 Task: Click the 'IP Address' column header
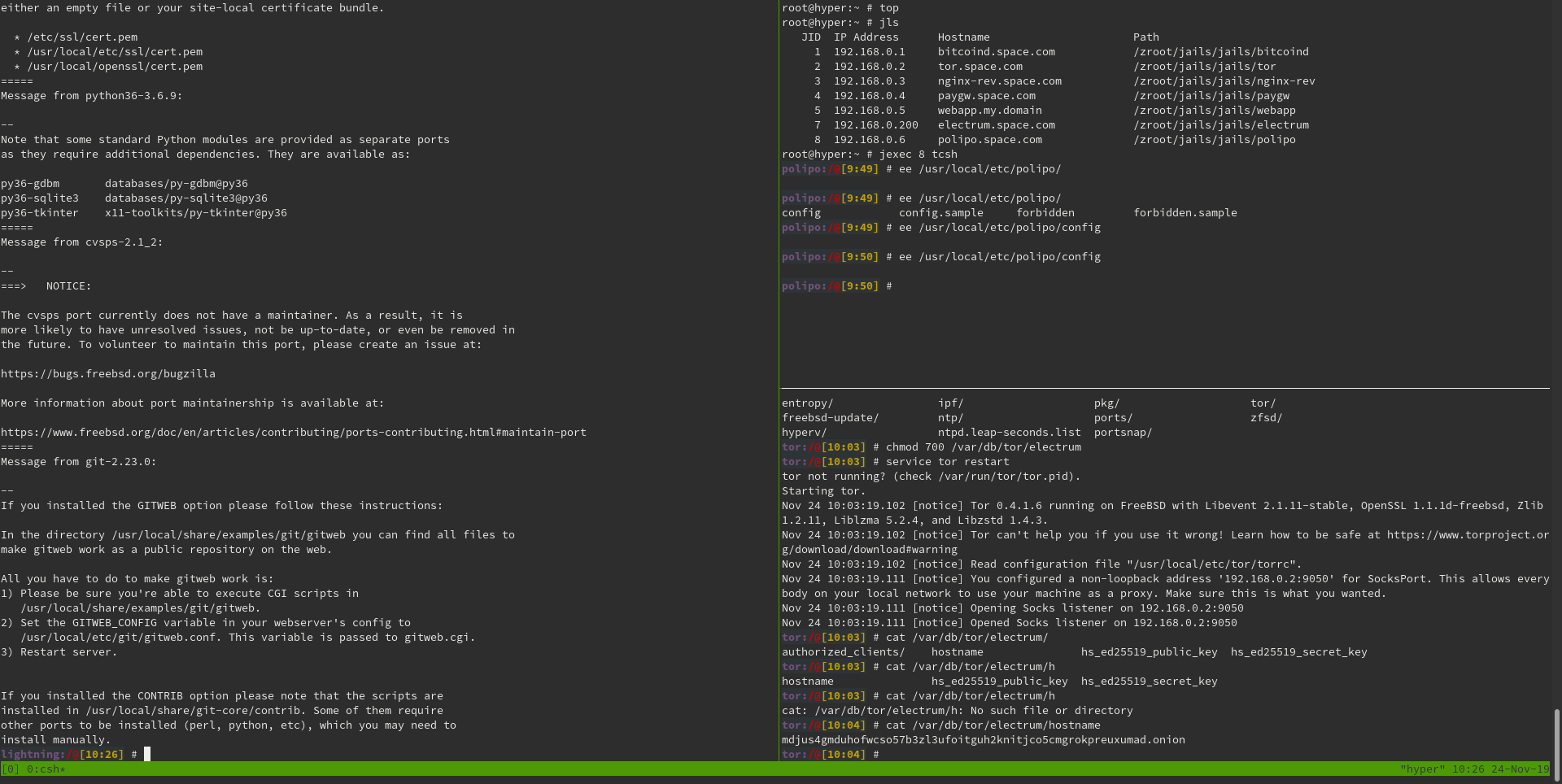point(866,37)
